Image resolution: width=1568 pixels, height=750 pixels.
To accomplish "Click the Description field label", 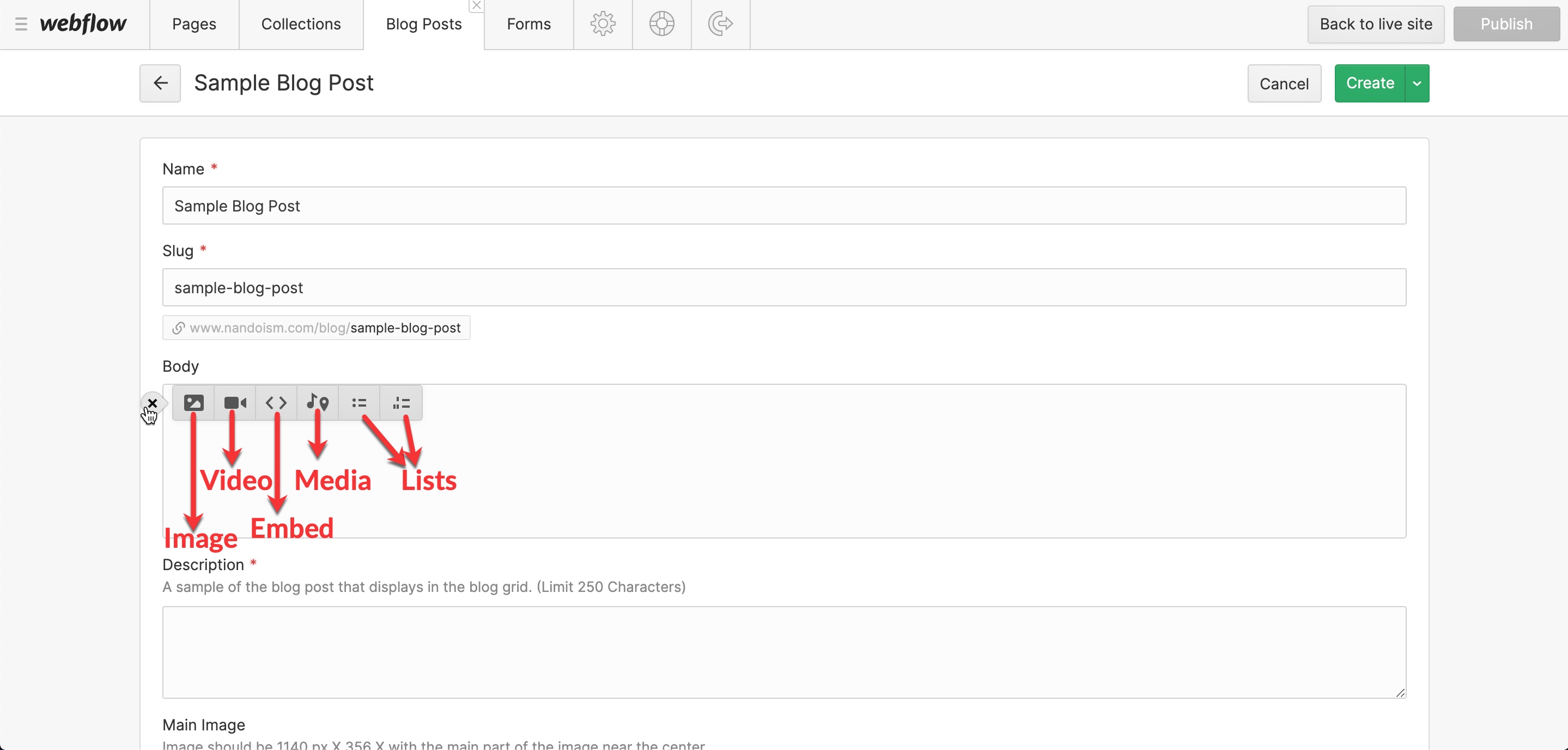I will pos(203,565).
